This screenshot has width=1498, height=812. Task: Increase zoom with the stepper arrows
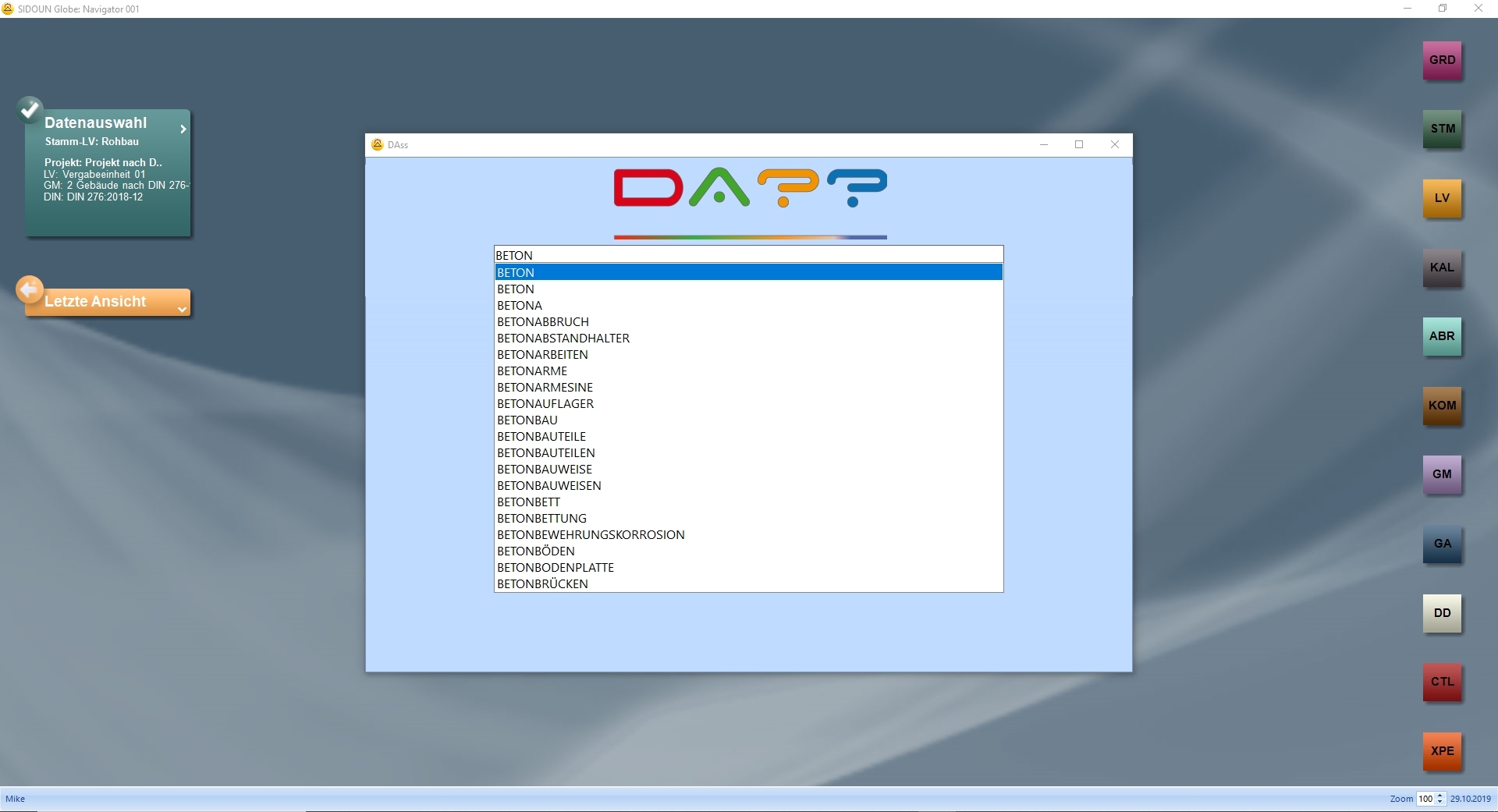pos(1440,796)
